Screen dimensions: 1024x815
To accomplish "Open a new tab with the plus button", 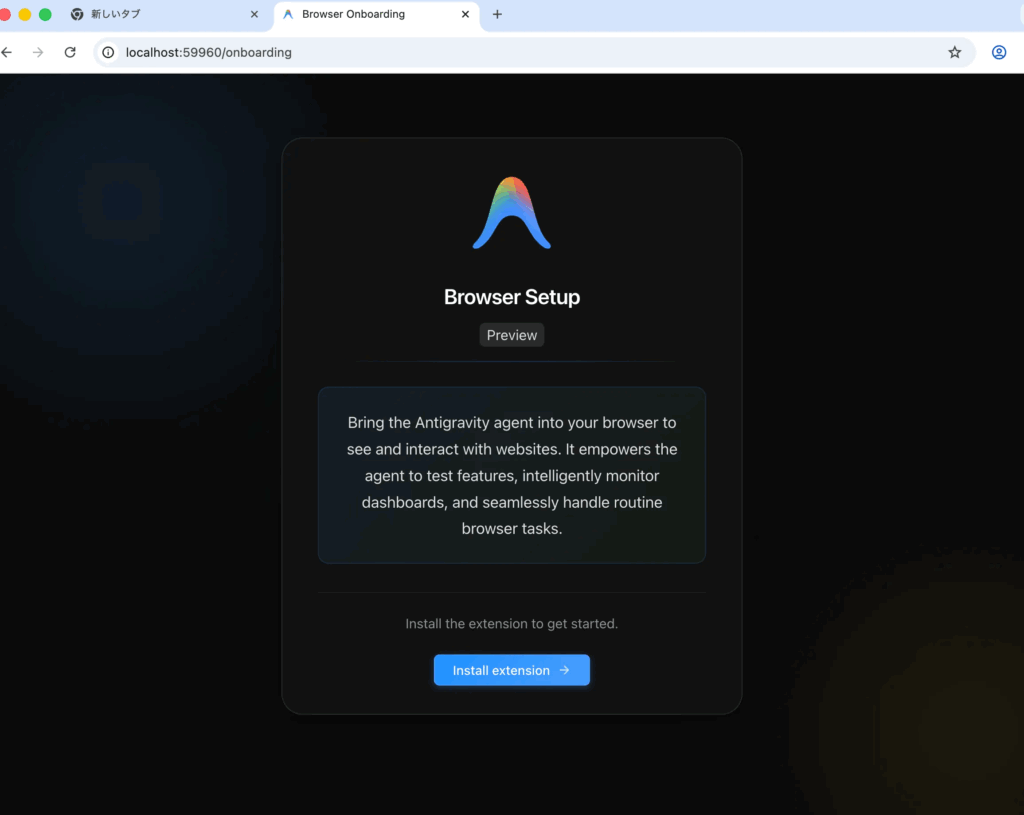I will (497, 14).
